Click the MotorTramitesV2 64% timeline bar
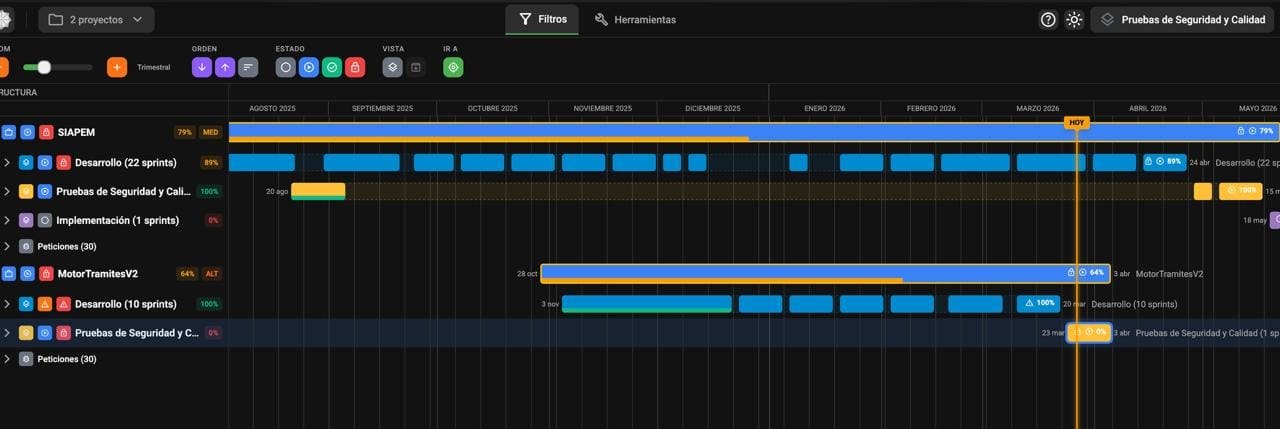The height and width of the screenshot is (429, 1280). tap(826, 272)
